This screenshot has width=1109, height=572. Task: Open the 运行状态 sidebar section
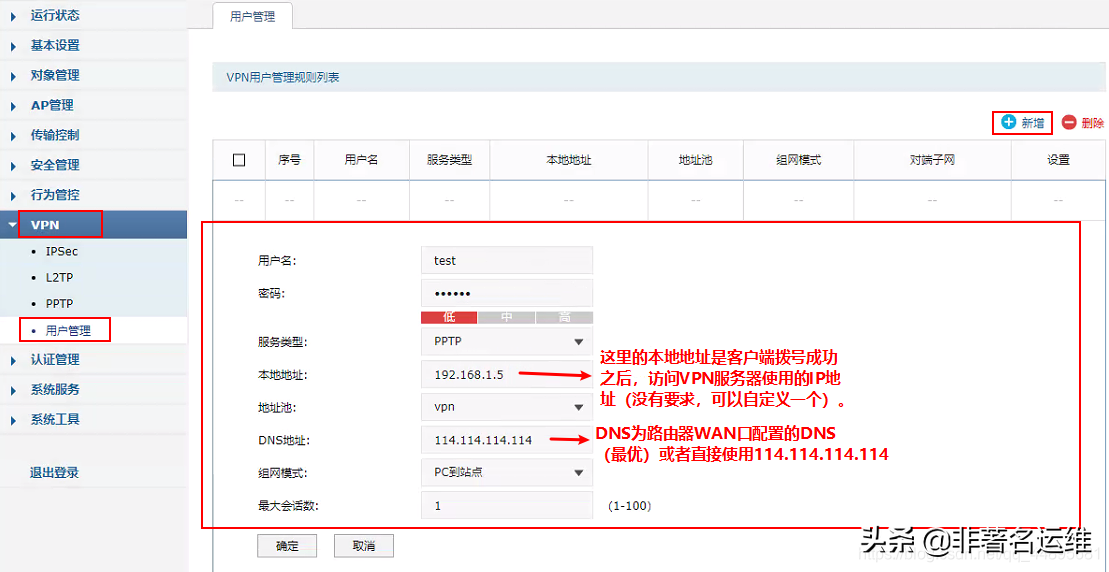coord(54,16)
